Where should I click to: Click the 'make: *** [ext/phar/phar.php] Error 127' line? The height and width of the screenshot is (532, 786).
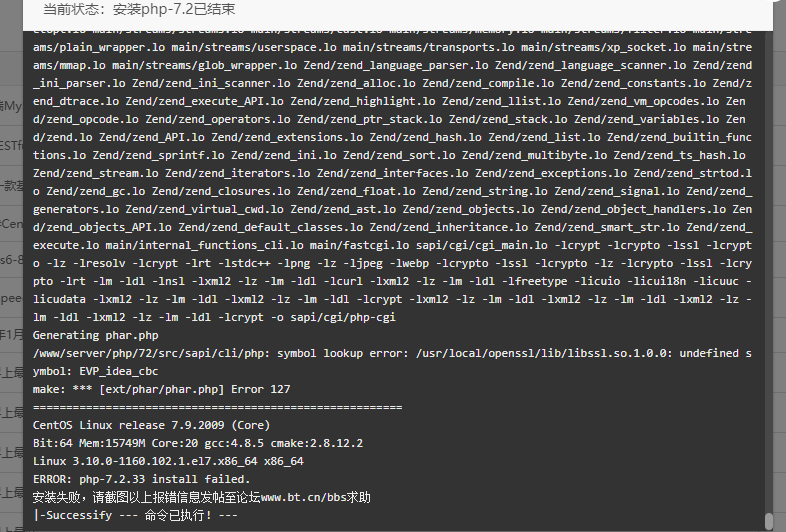click(x=161, y=390)
